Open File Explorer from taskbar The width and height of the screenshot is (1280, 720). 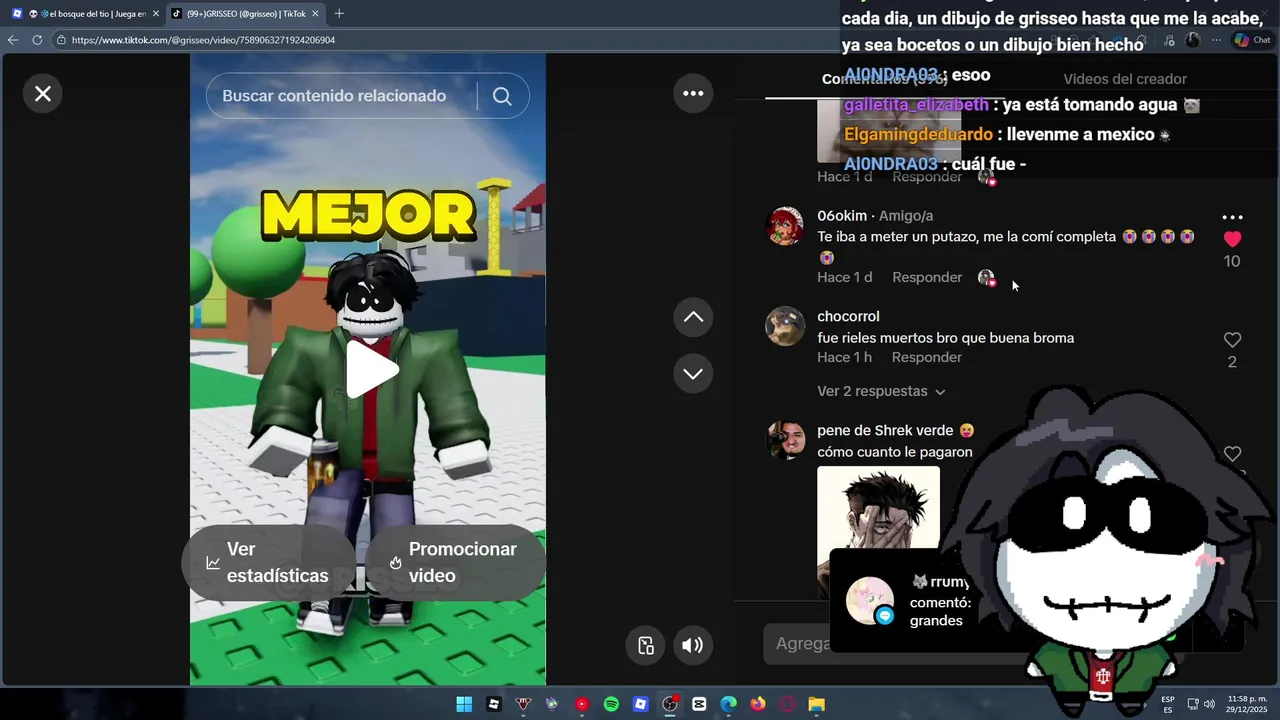[817, 704]
